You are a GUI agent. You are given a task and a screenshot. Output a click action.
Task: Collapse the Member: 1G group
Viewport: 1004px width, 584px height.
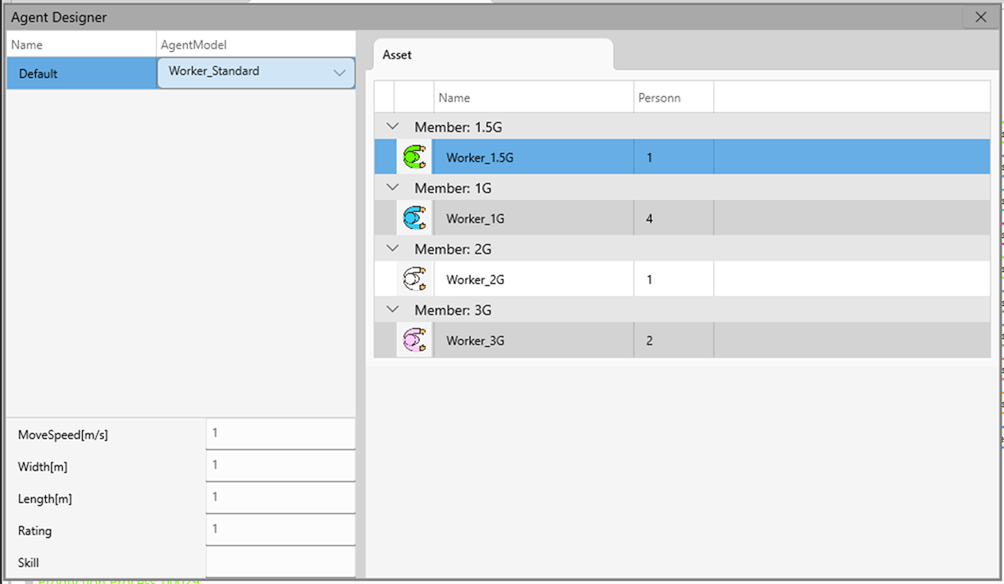click(x=393, y=188)
